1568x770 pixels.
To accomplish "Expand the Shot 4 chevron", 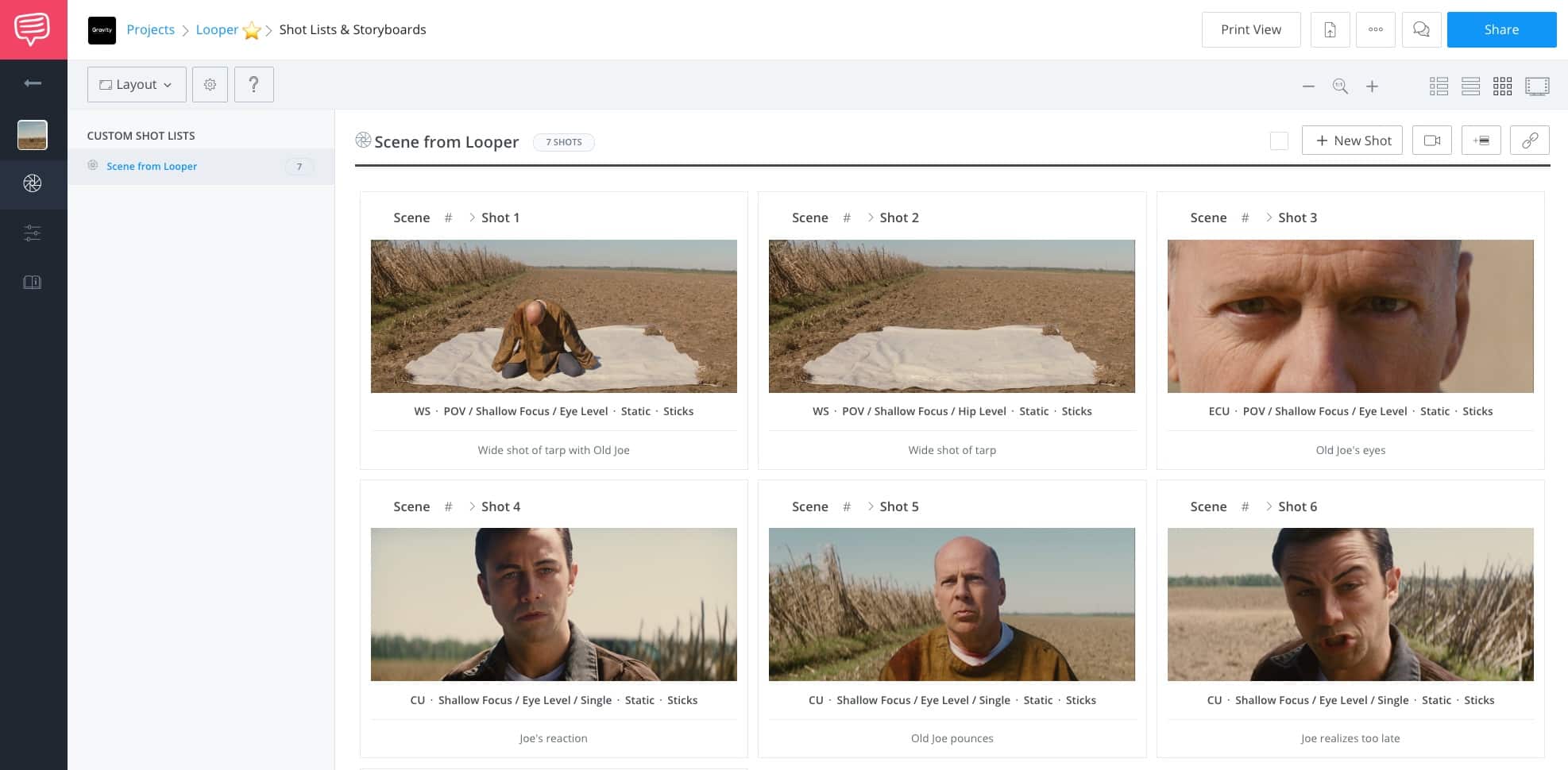I will coord(472,506).
